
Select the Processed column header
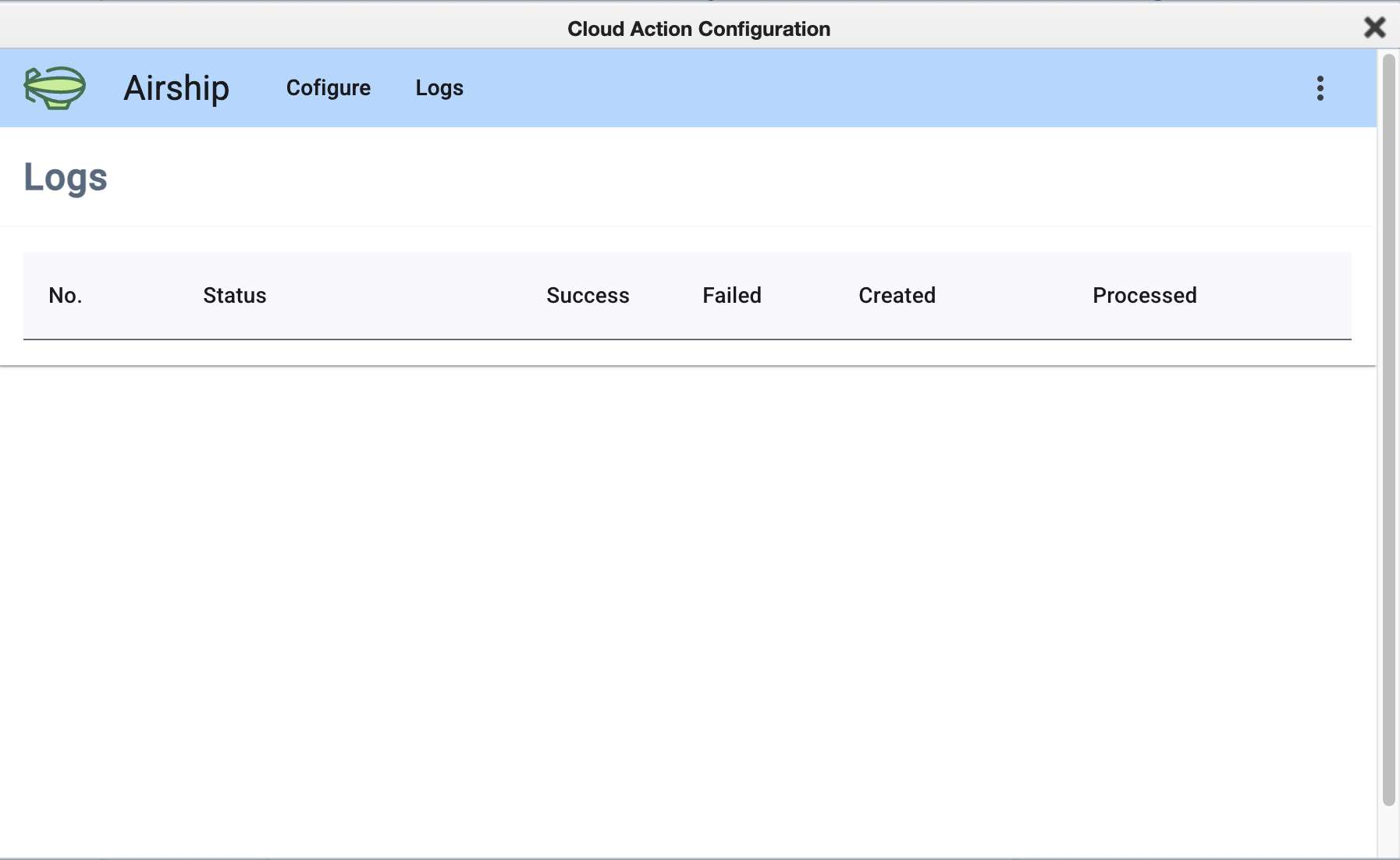[x=1144, y=296]
